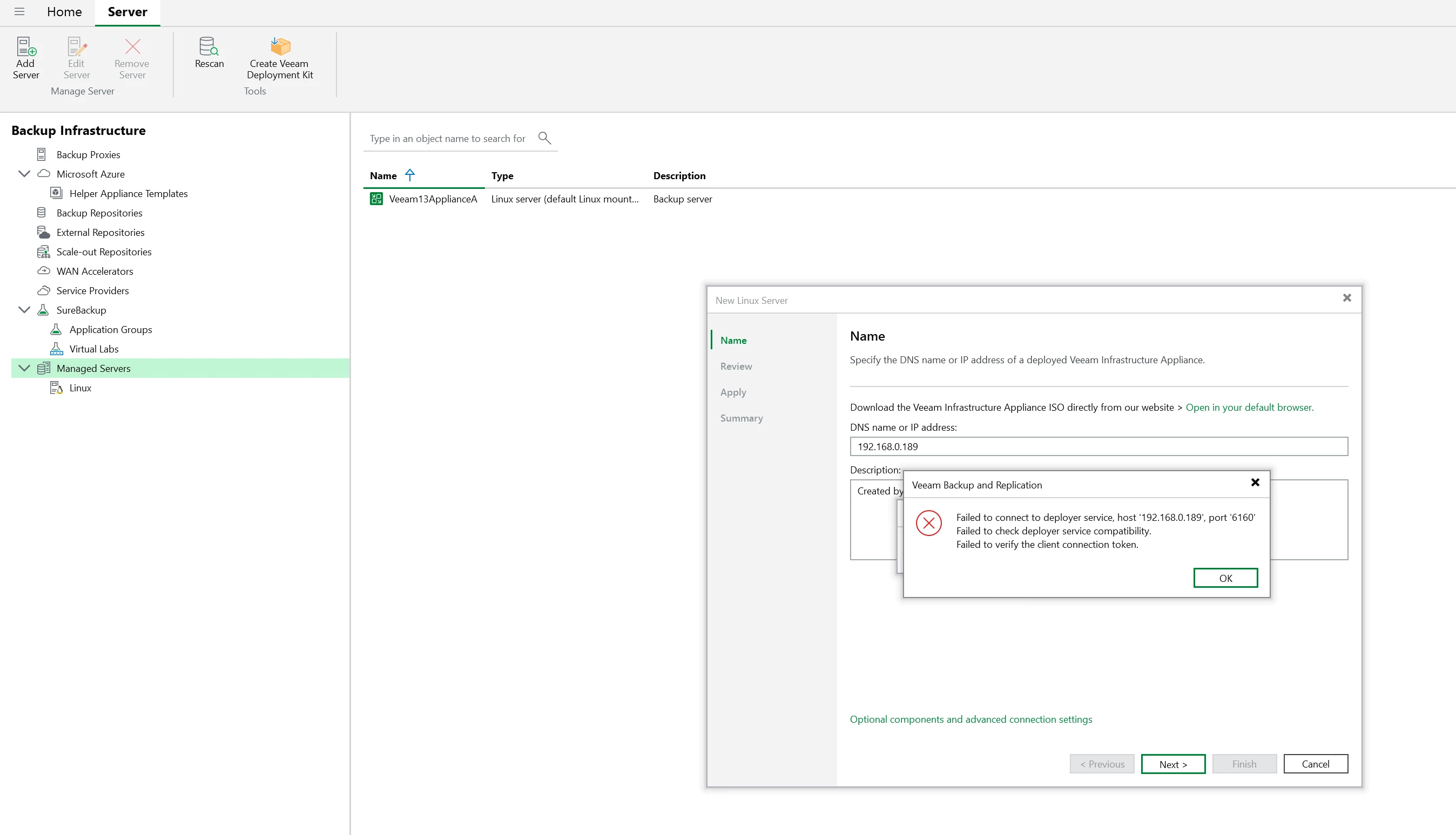Open Virtual Labs under SureBackup
This screenshot has height=835, width=1456.
coord(93,349)
